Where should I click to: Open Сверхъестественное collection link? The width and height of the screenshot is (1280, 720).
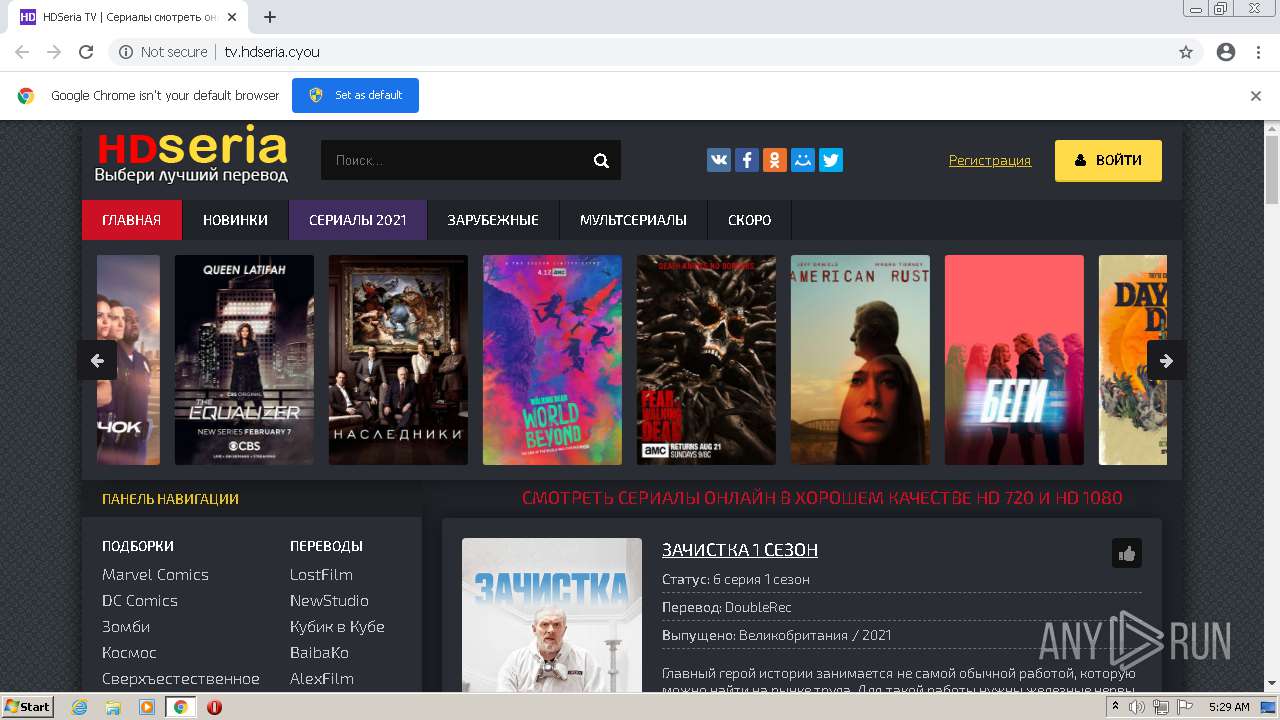coord(181,679)
